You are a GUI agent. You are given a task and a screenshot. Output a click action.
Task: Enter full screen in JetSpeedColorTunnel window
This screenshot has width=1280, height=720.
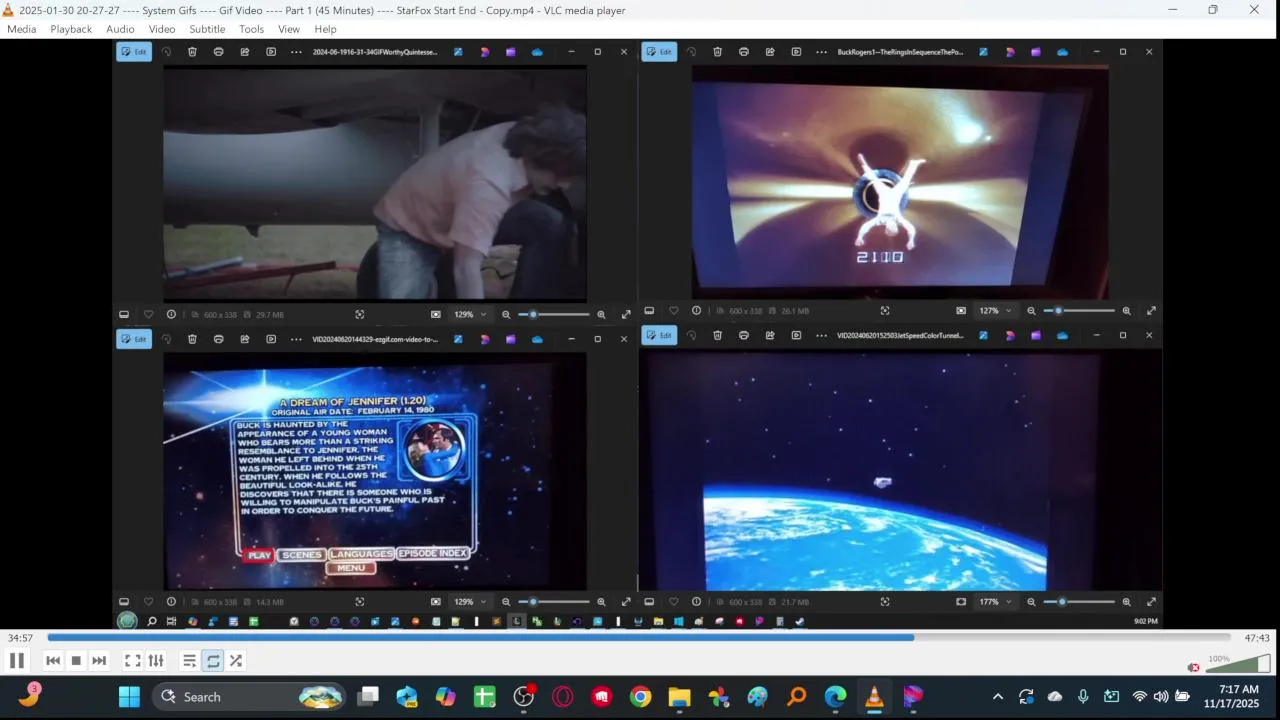click(1151, 602)
